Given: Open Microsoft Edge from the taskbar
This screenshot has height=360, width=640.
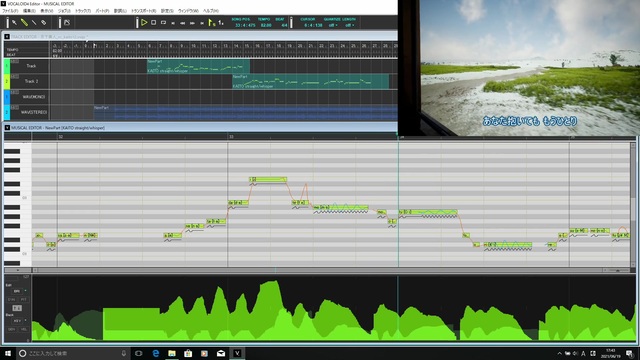Looking at the screenshot, I should pyautogui.click(x=156, y=353).
